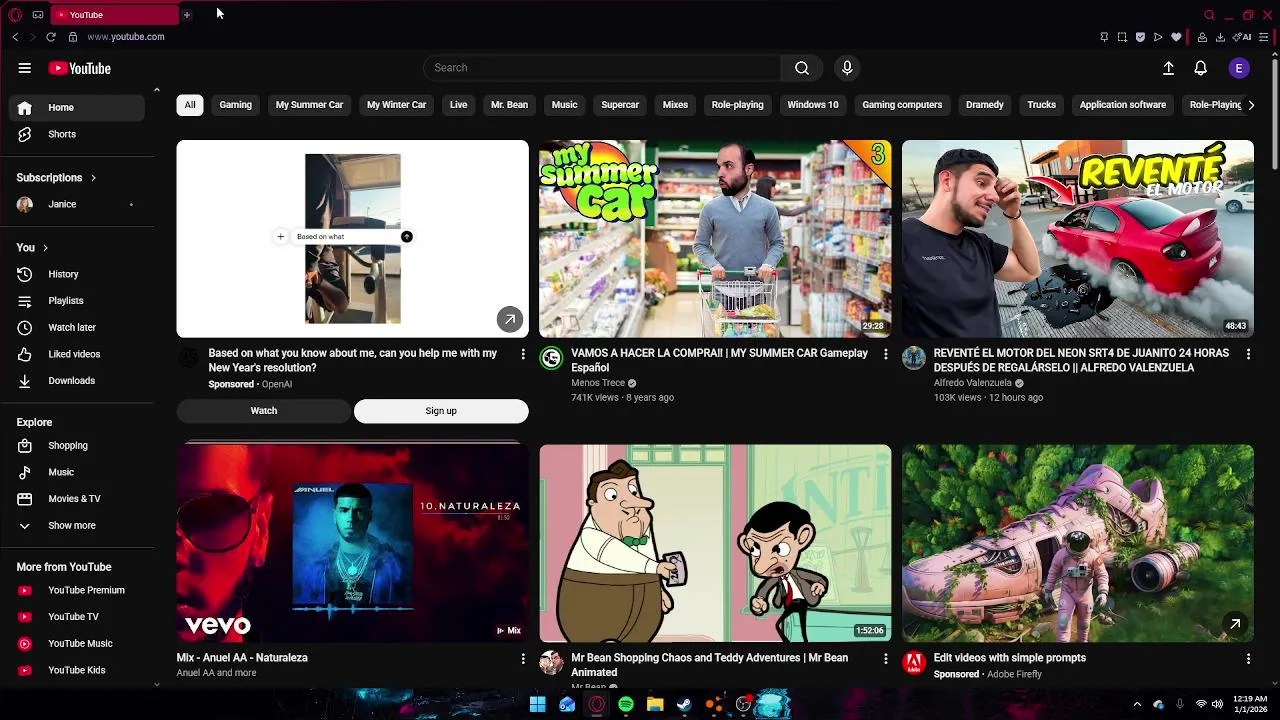Click the Watch button on ad
This screenshot has height=720, width=1280.
264,411
